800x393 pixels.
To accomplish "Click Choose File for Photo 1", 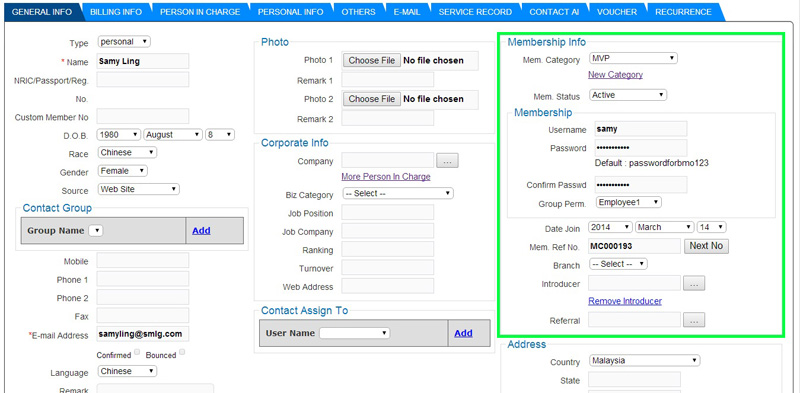I will 372,60.
